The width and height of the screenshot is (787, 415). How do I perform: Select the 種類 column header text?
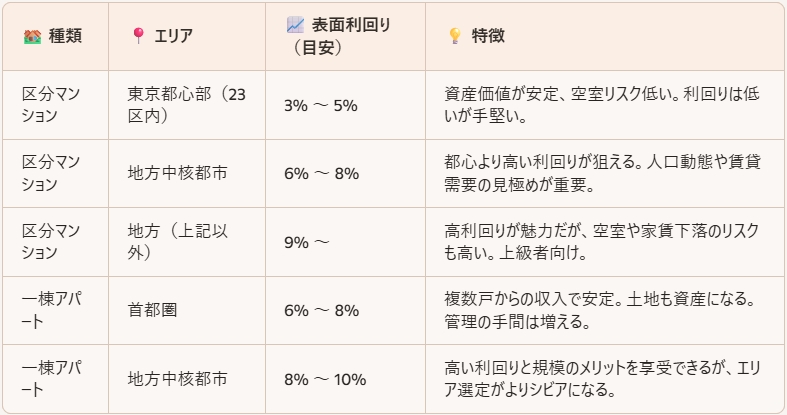tap(65, 36)
